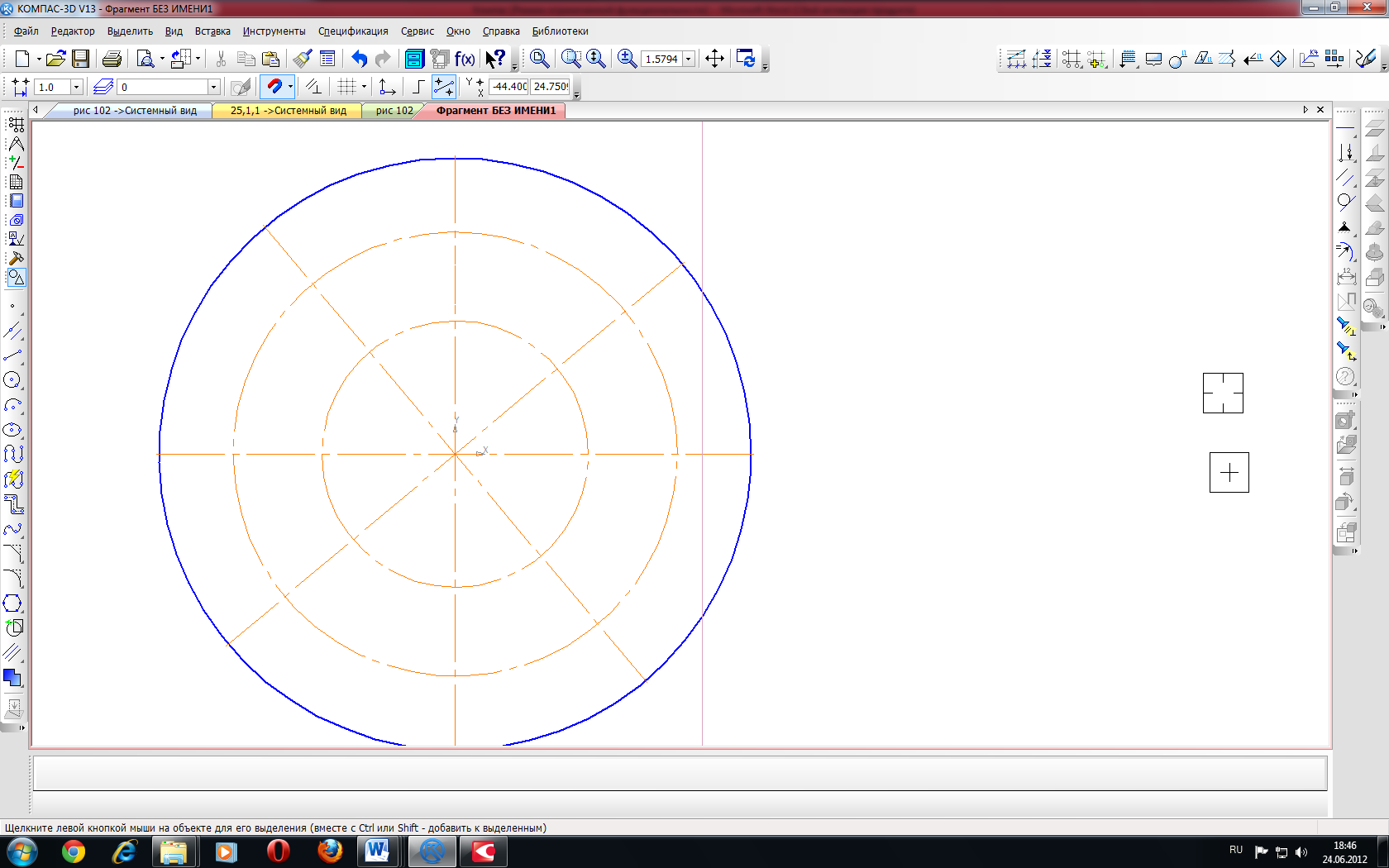Select the Circle tool in the left toolbar
This screenshot has width=1389, height=868.
(x=12, y=380)
